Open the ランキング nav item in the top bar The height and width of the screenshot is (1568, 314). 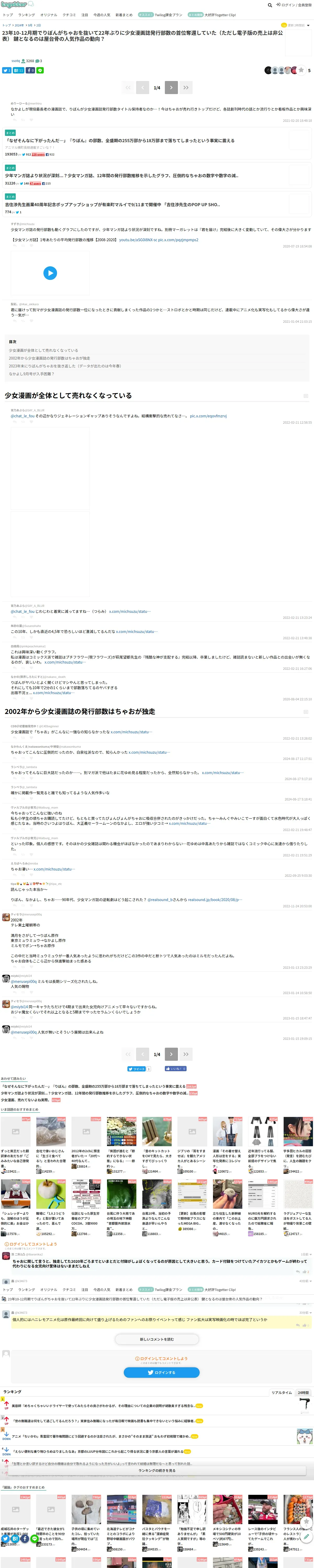(26, 15)
